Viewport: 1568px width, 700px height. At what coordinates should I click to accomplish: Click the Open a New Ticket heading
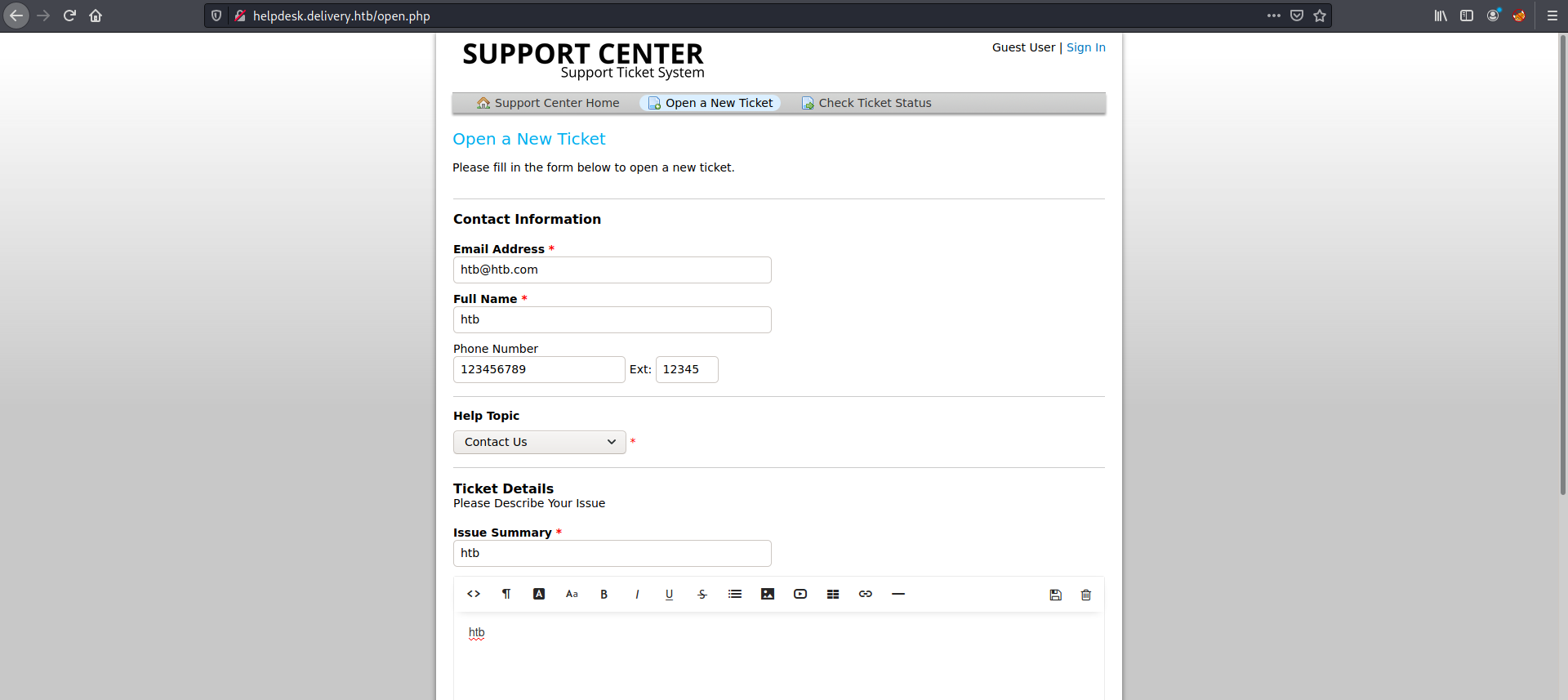[529, 139]
